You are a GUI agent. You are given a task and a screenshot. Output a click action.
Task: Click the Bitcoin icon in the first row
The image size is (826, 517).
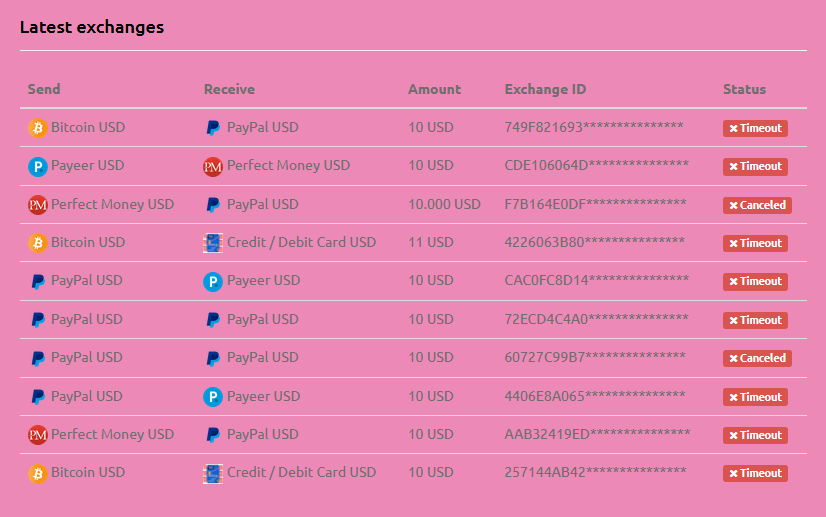point(37,128)
